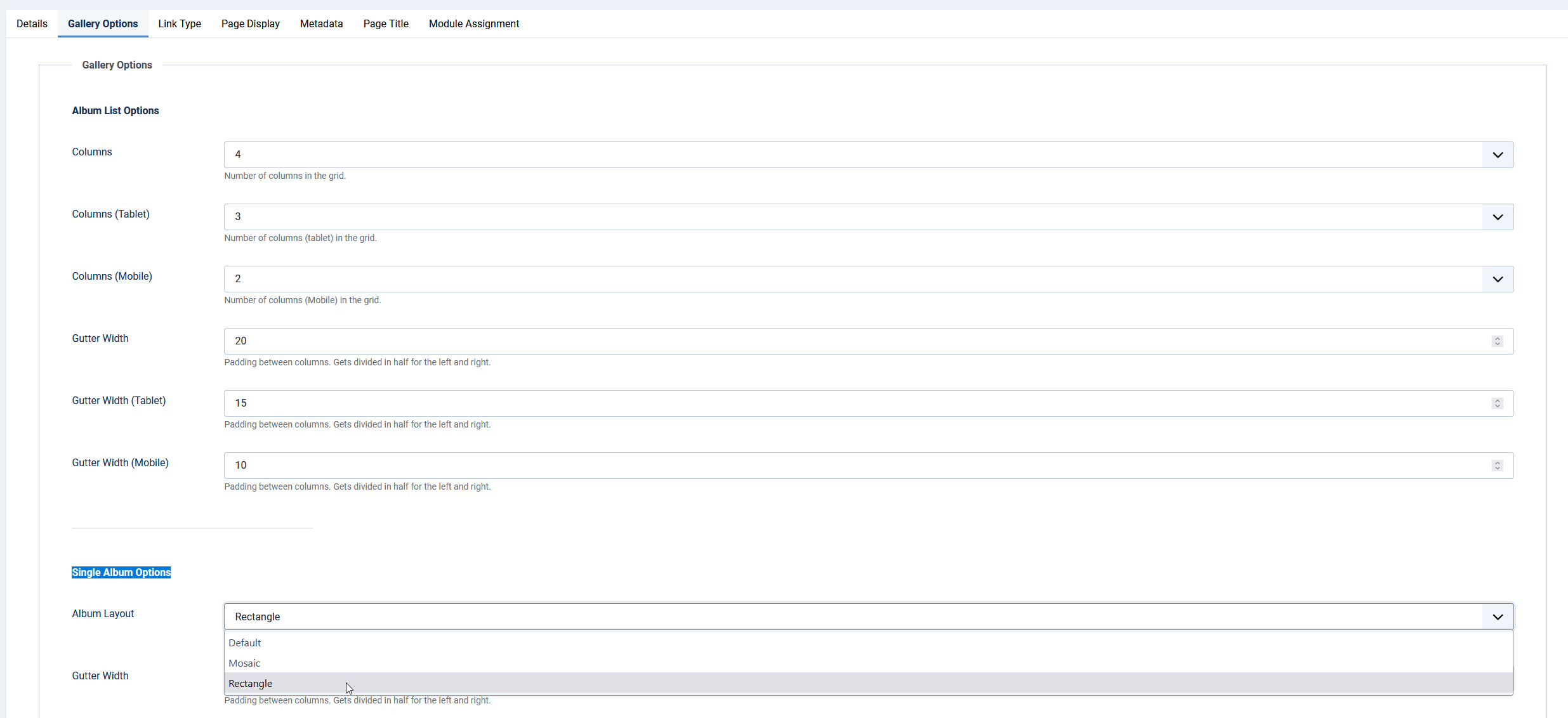Click the Gutter Width (Mobile) number stepper
The height and width of the screenshot is (718, 1568).
pyautogui.click(x=1497, y=466)
